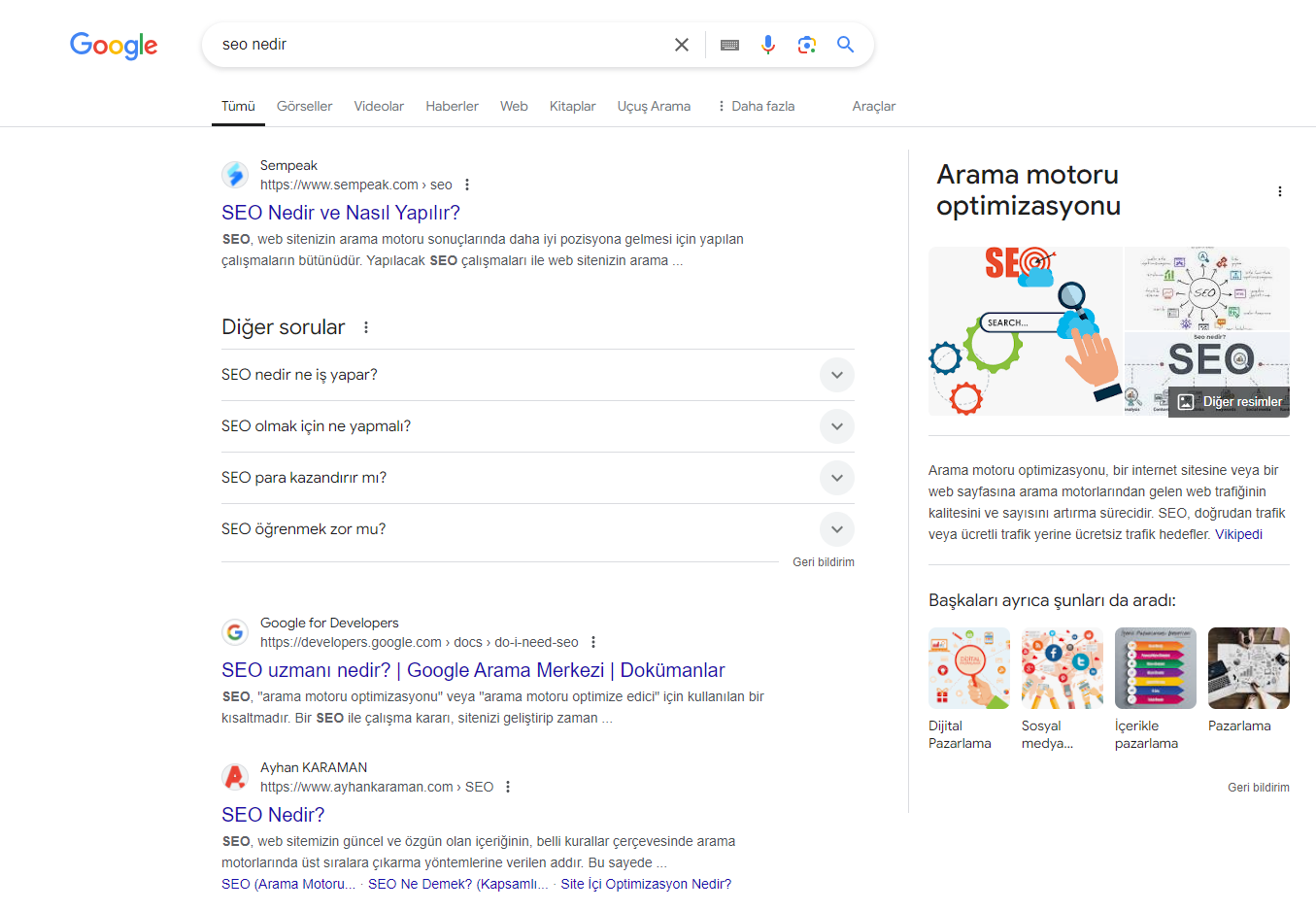The height and width of the screenshot is (911, 1316).
Task: Expand the question 'SEO nedir ne iş yapar?'
Action: click(836, 375)
